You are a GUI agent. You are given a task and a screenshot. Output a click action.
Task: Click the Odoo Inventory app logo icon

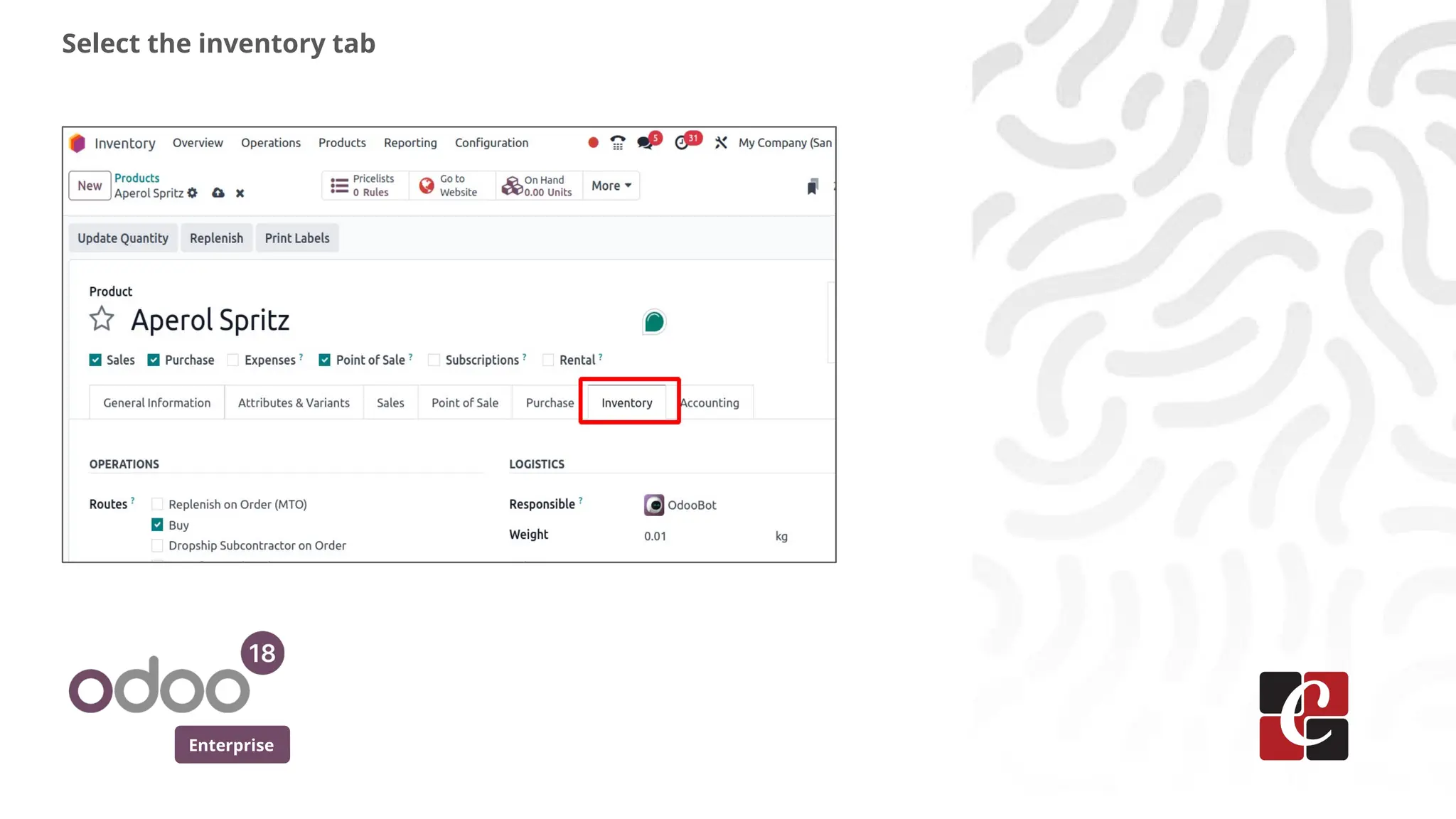(x=77, y=143)
